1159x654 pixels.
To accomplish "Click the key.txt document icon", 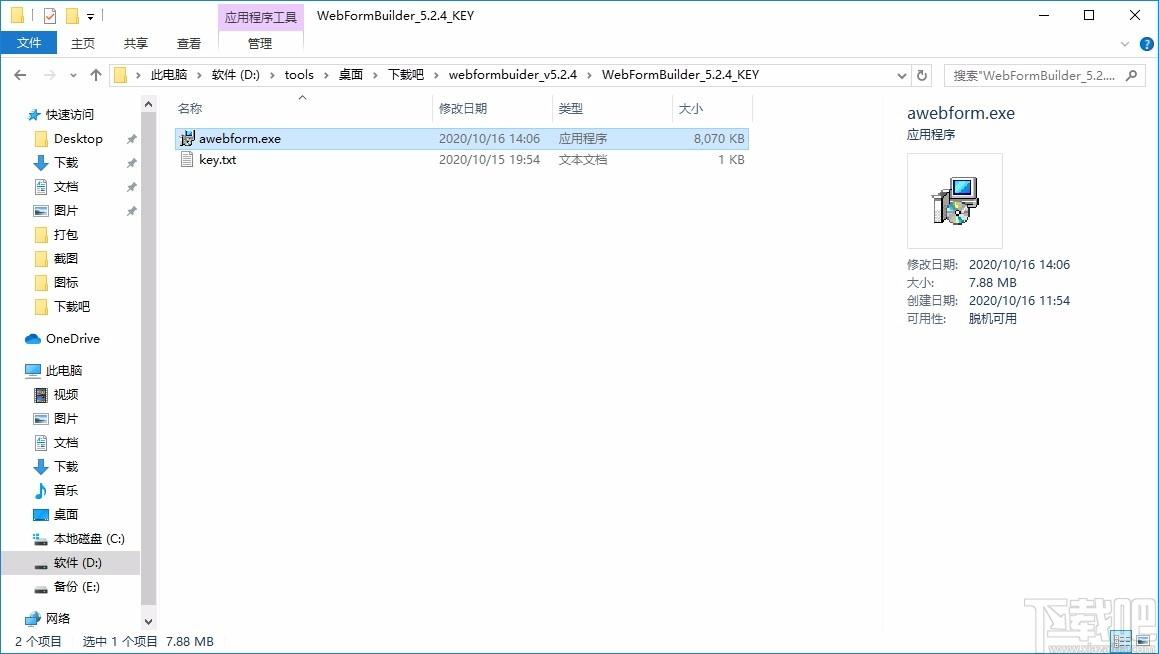I will 187,160.
